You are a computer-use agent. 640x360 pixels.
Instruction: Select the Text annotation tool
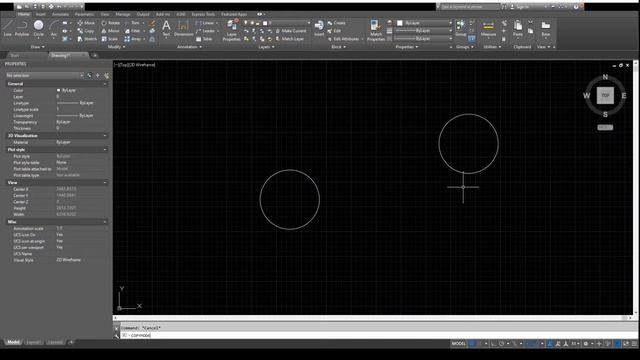pyautogui.click(x=166, y=28)
